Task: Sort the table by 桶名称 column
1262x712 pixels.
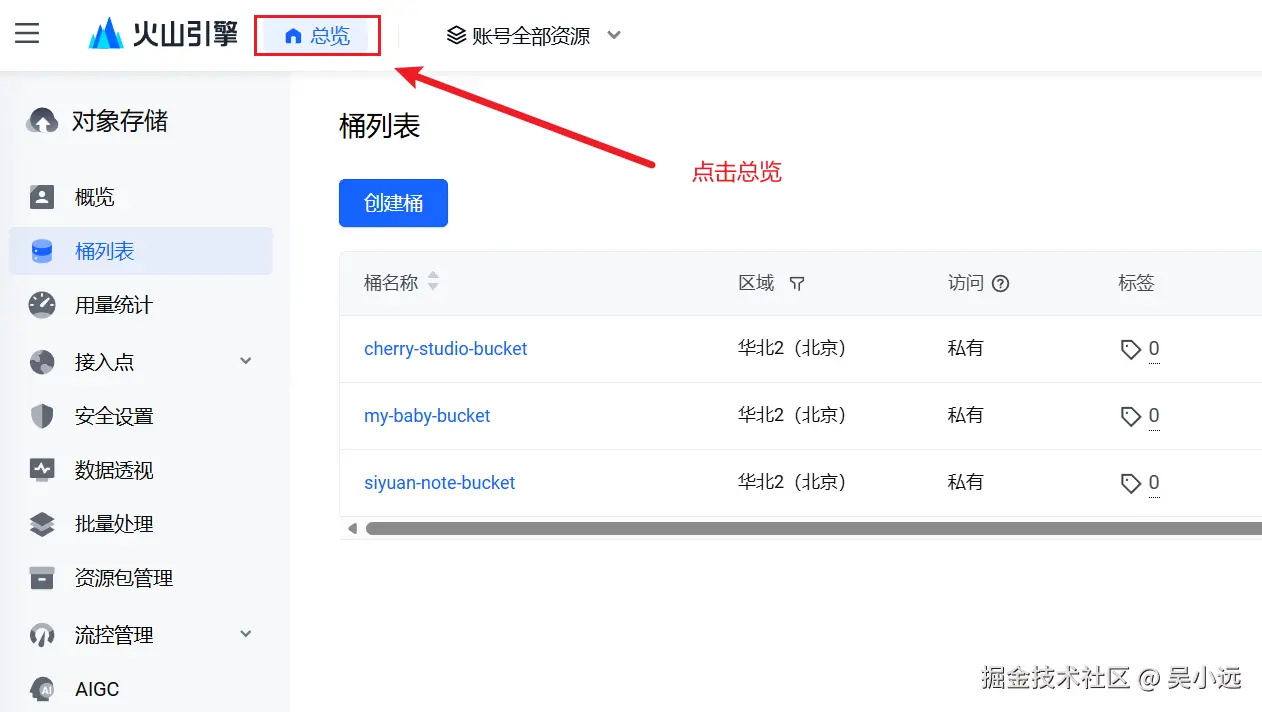Action: 432,282
